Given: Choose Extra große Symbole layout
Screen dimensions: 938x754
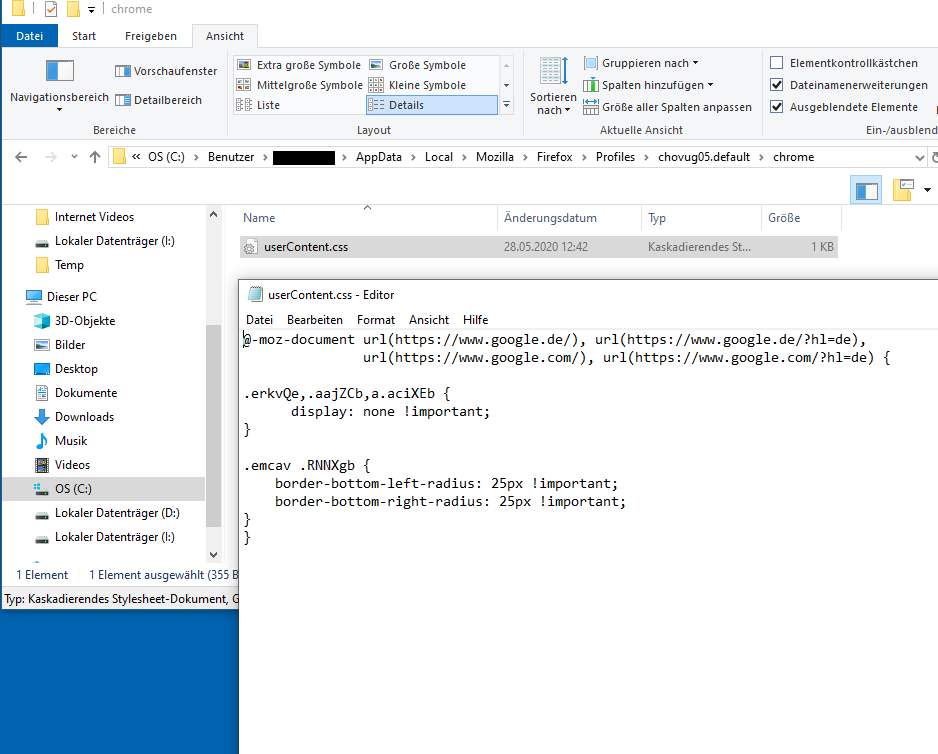Looking at the screenshot, I should 299,65.
